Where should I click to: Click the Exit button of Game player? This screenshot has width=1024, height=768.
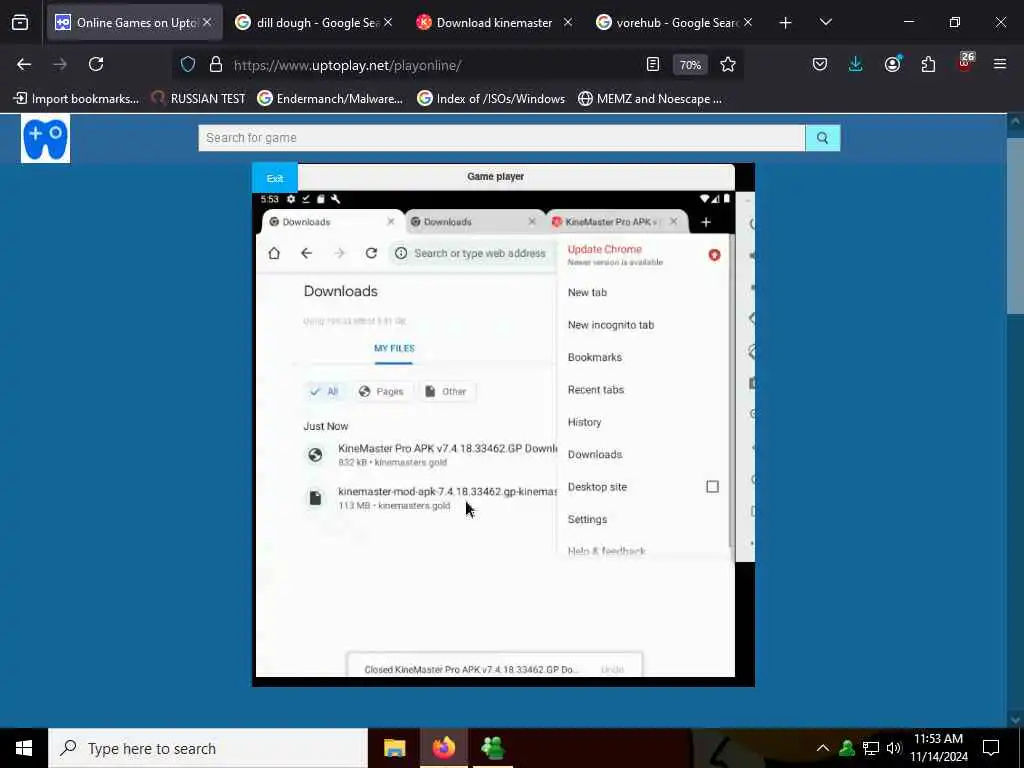click(275, 178)
